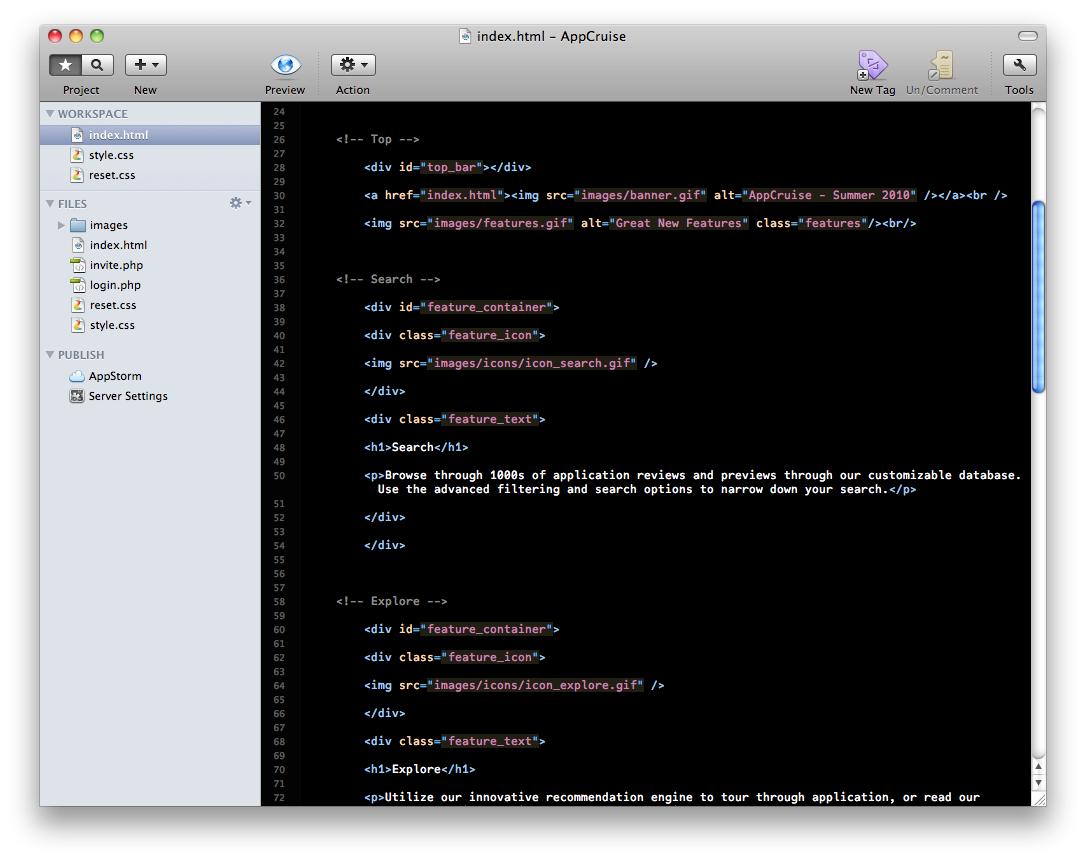This screenshot has width=1086, height=861.
Task: Click the style.css workspace file icon
Action: pos(78,155)
